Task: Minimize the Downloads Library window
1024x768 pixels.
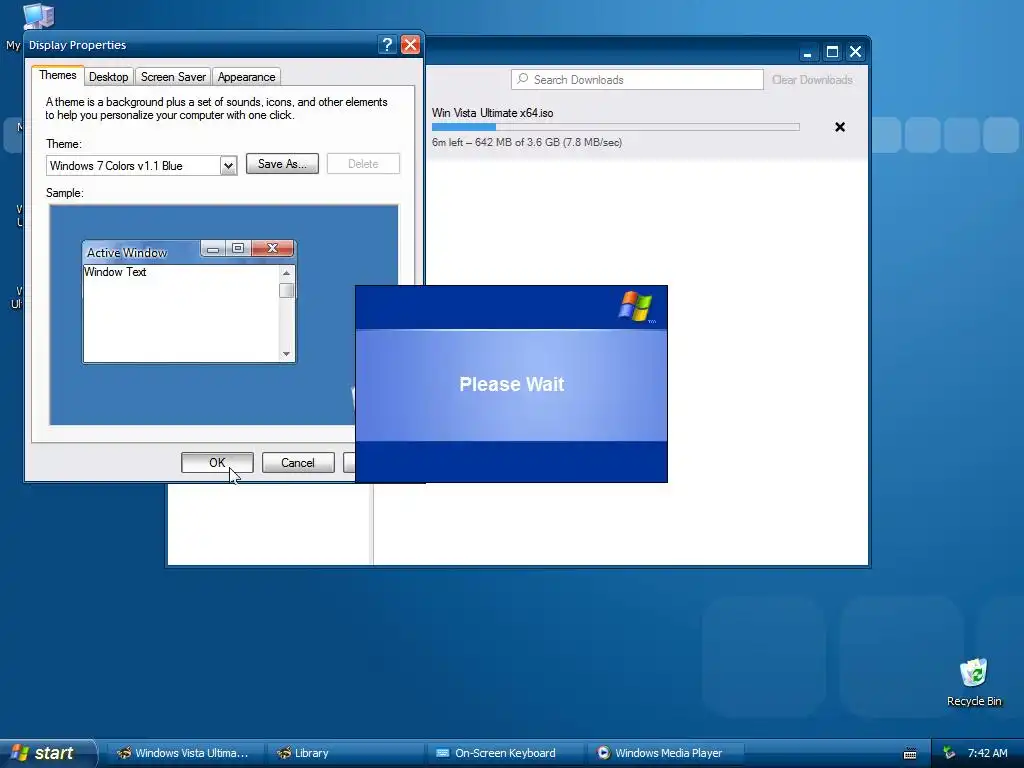Action: click(807, 52)
